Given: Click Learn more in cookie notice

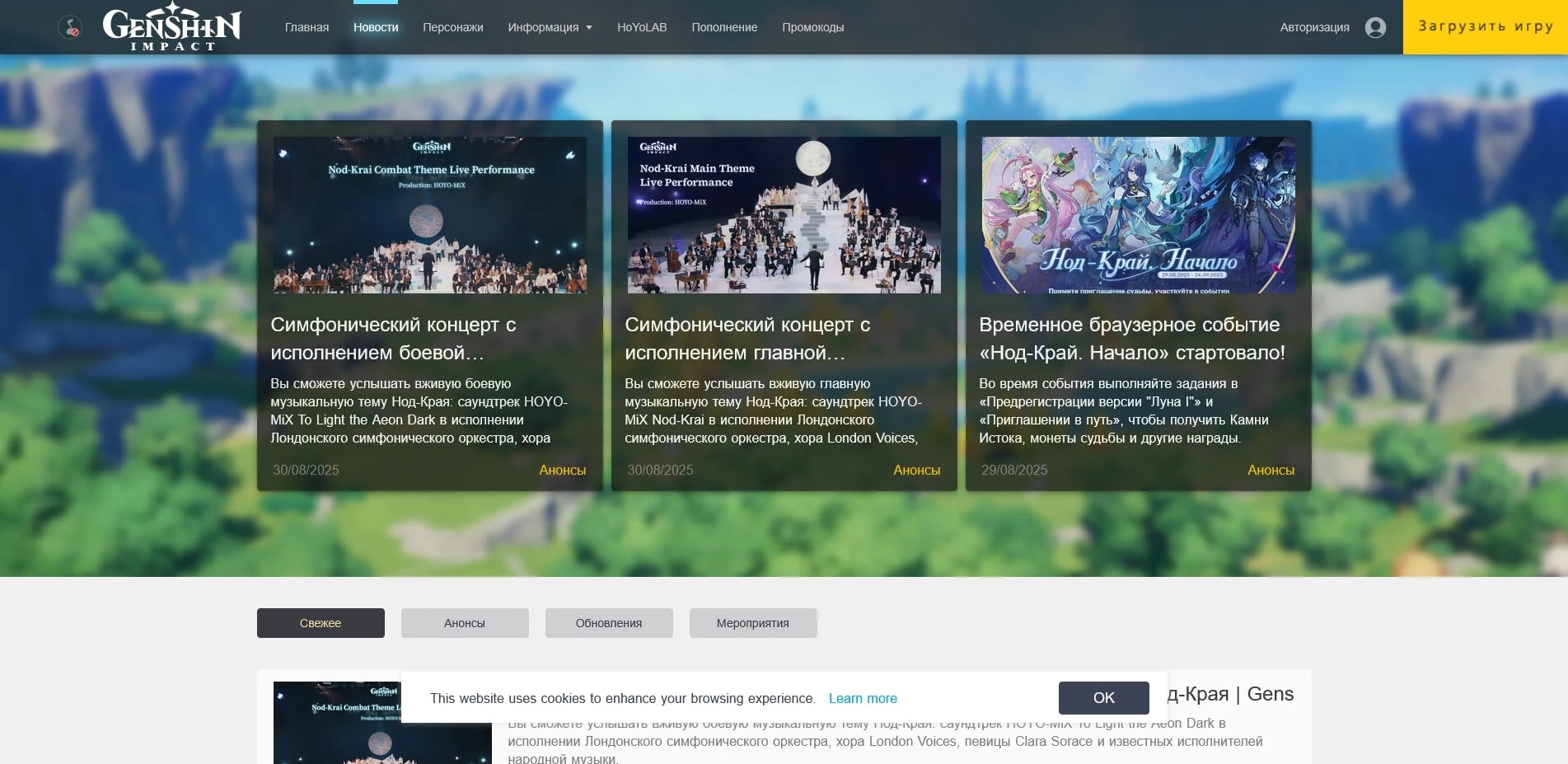Looking at the screenshot, I should point(863,698).
